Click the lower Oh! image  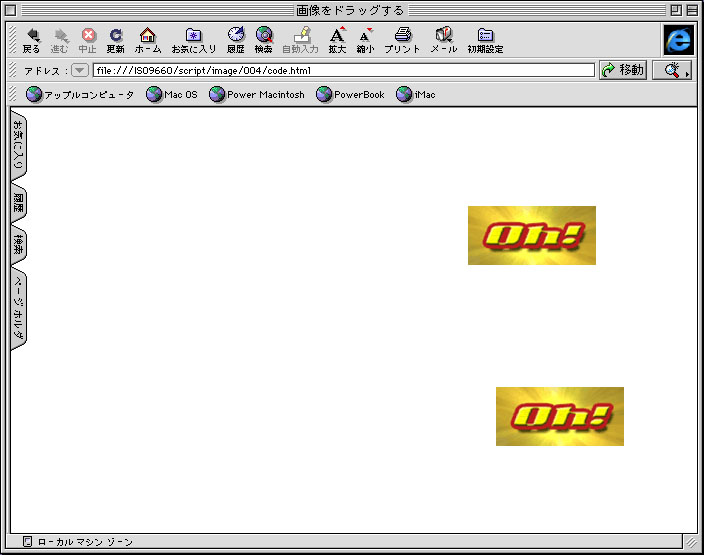(x=559, y=416)
